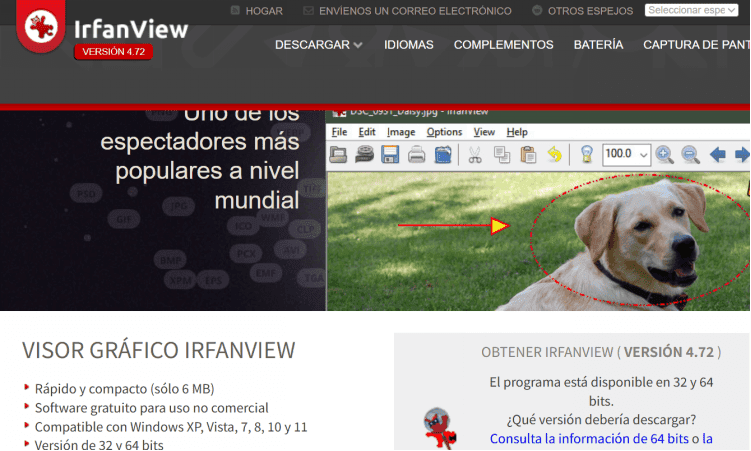Click the Zoom out magnifier icon
The height and width of the screenshot is (451, 751).
click(690, 155)
